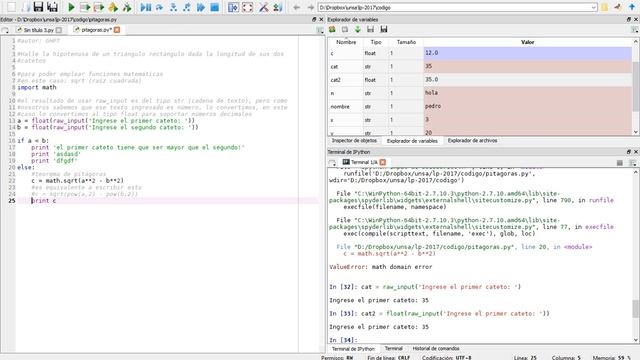Browse IPython console tabs list
This screenshot has height=360, width=640.
click(x=332, y=162)
